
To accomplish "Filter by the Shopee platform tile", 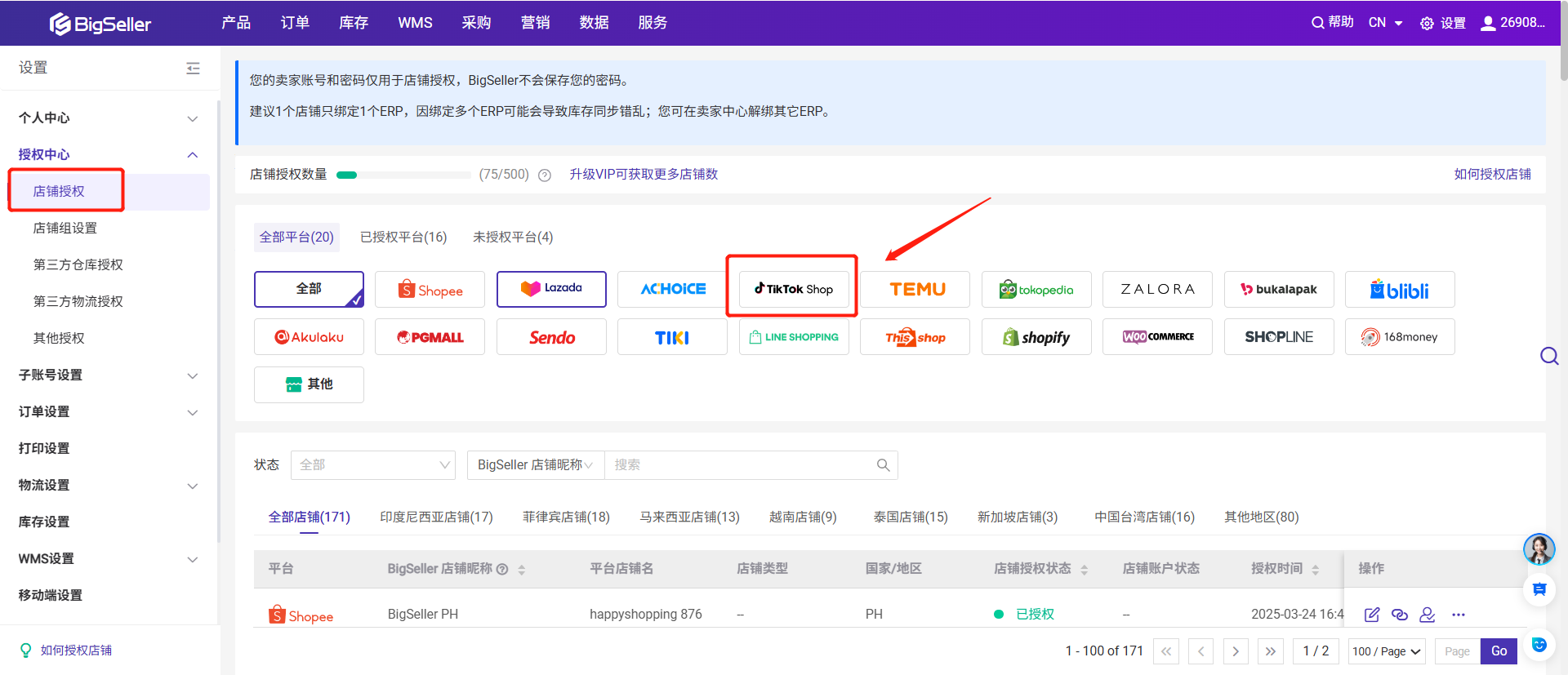I will pos(430,290).
